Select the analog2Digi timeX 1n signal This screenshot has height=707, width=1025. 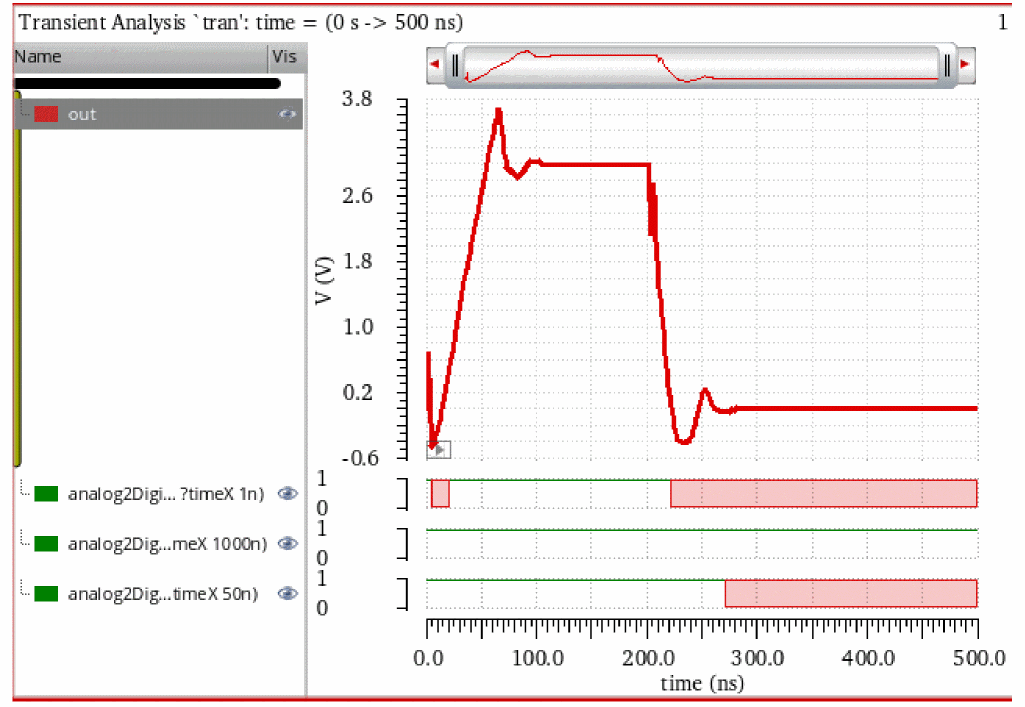point(165,493)
